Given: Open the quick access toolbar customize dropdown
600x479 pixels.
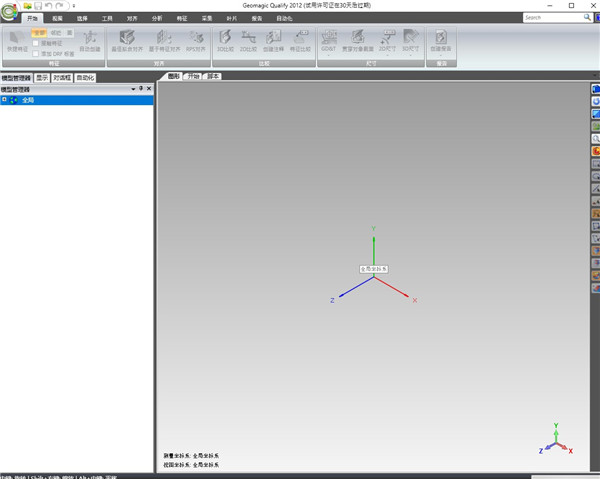Looking at the screenshot, I should (73, 6).
